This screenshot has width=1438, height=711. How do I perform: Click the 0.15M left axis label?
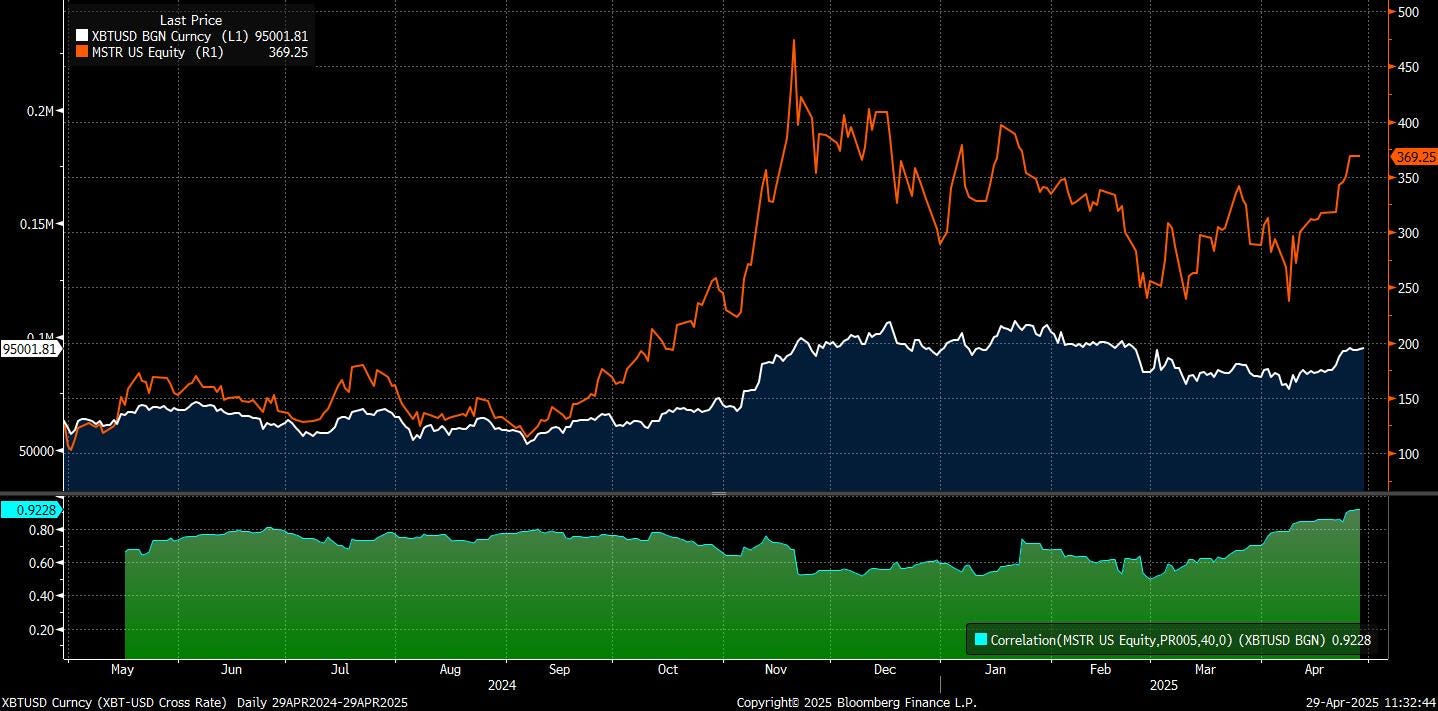coord(37,224)
